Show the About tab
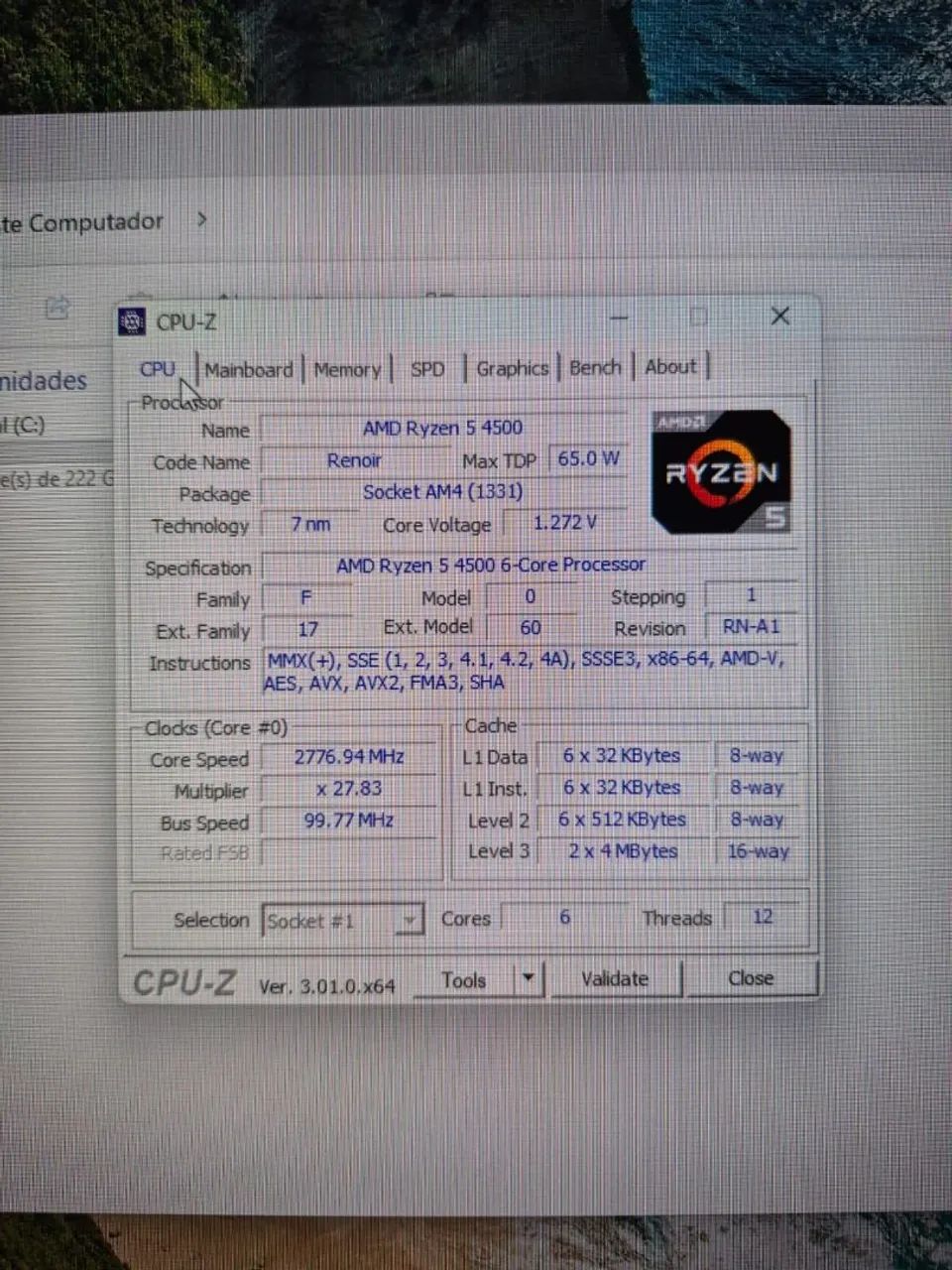 (670, 366)
